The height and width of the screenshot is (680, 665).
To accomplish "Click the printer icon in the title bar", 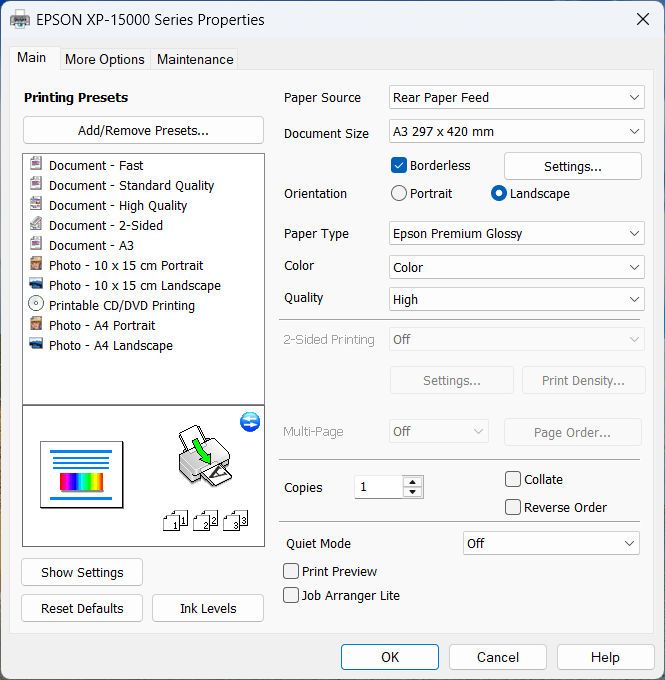I will click(20, 20).
